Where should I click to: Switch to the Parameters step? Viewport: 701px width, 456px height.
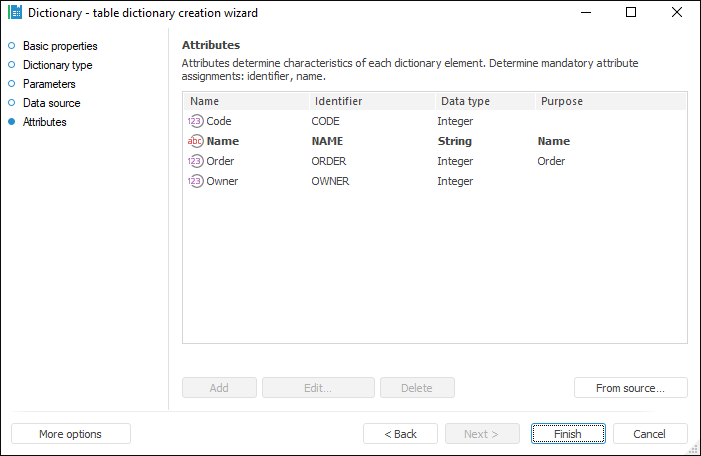click(x=49, y=84)
